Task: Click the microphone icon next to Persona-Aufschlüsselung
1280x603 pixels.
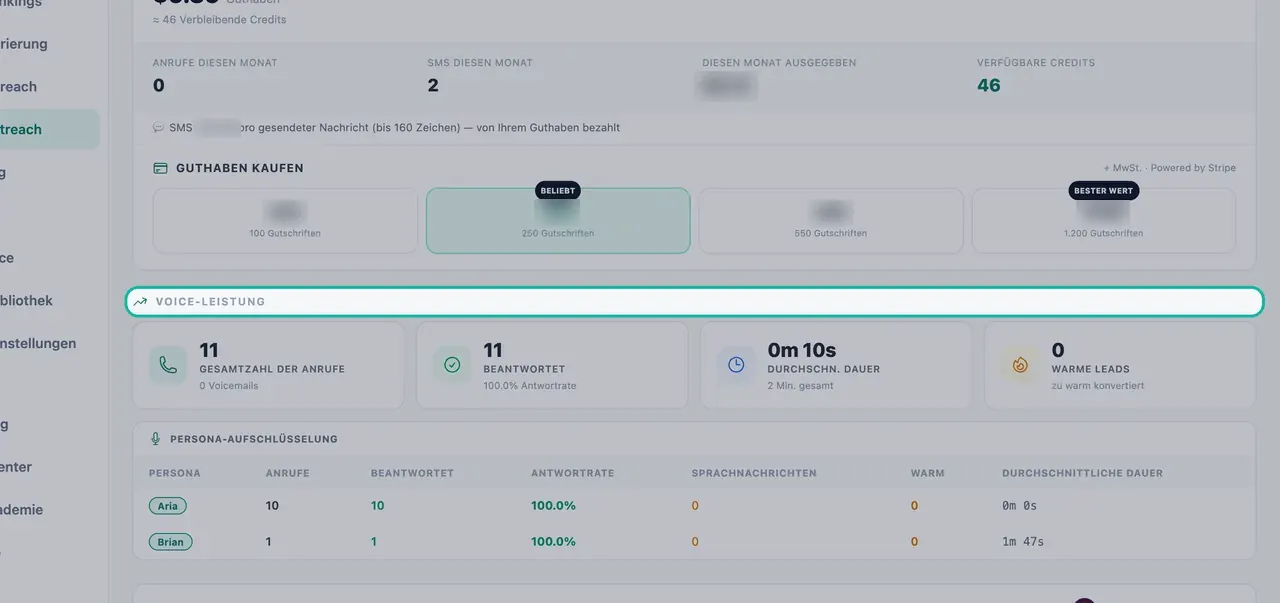Action: pos(155,439)
